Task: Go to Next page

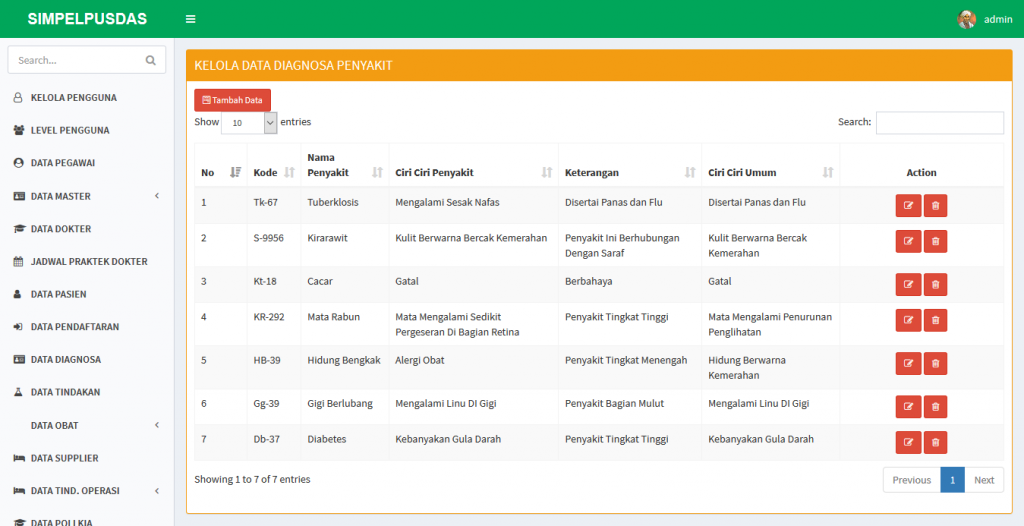Action: 984,480
